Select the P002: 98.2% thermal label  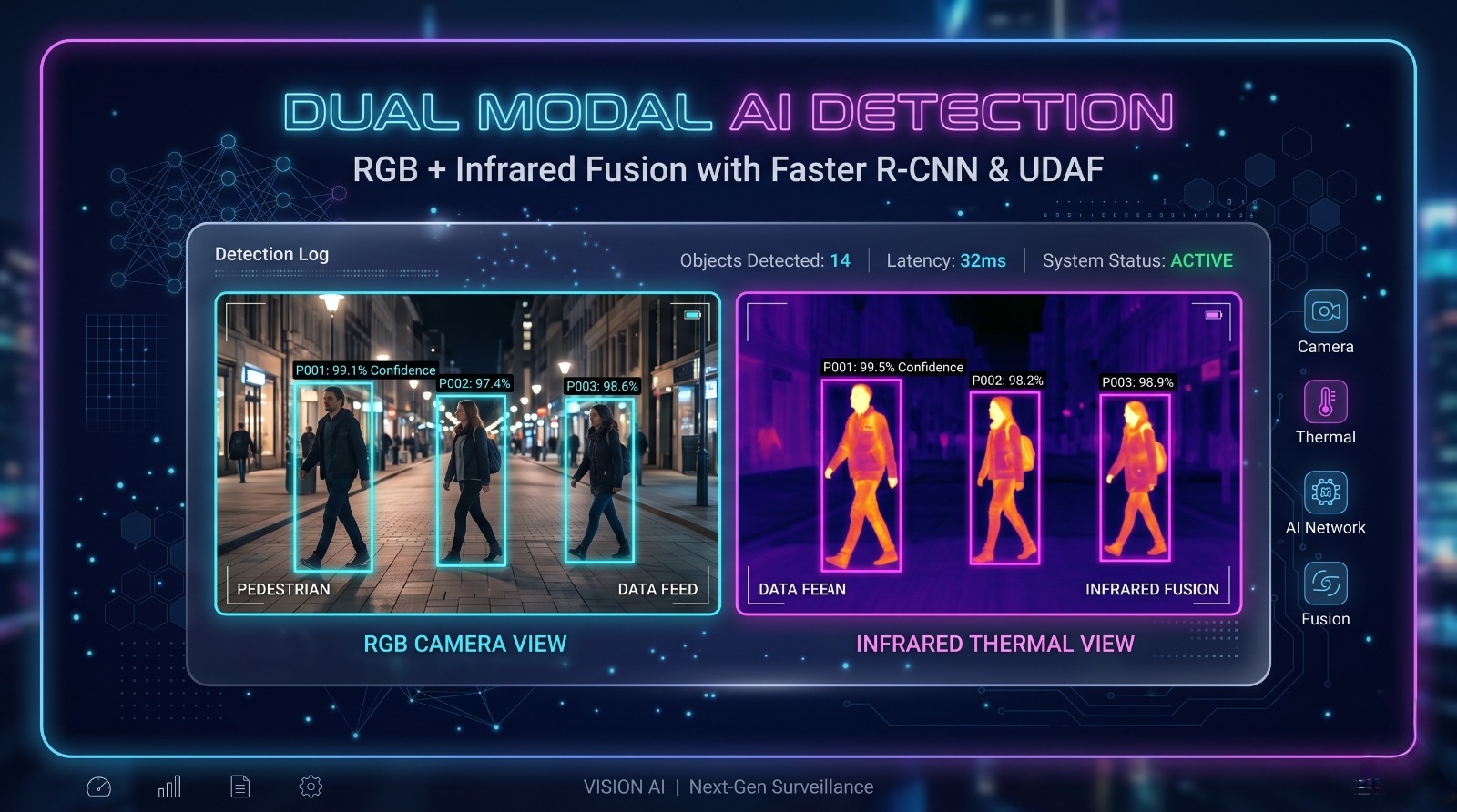coord(1007,381)
